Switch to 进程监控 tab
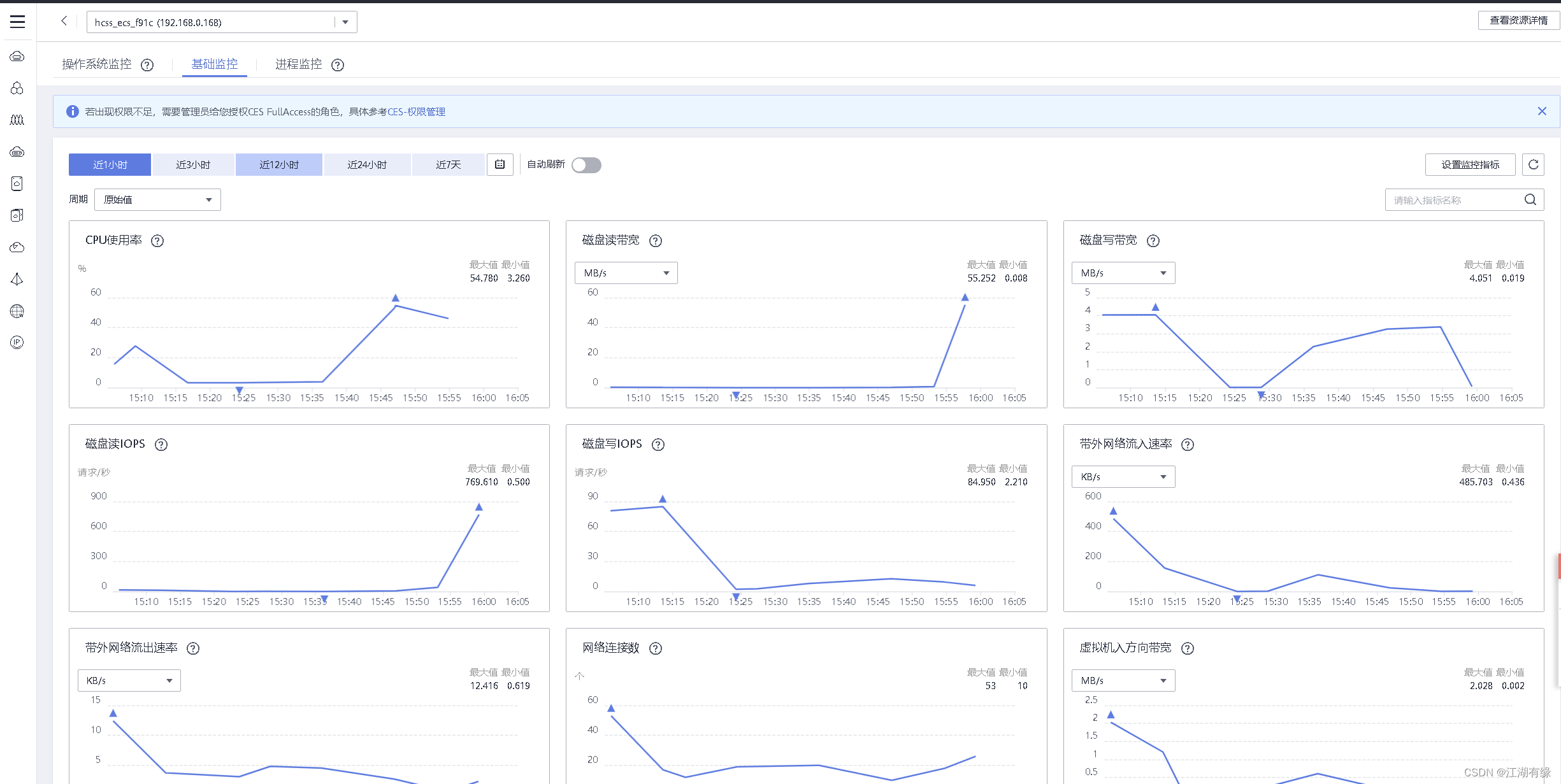This screenshot has width=1561, height=784. coord(298,64)
